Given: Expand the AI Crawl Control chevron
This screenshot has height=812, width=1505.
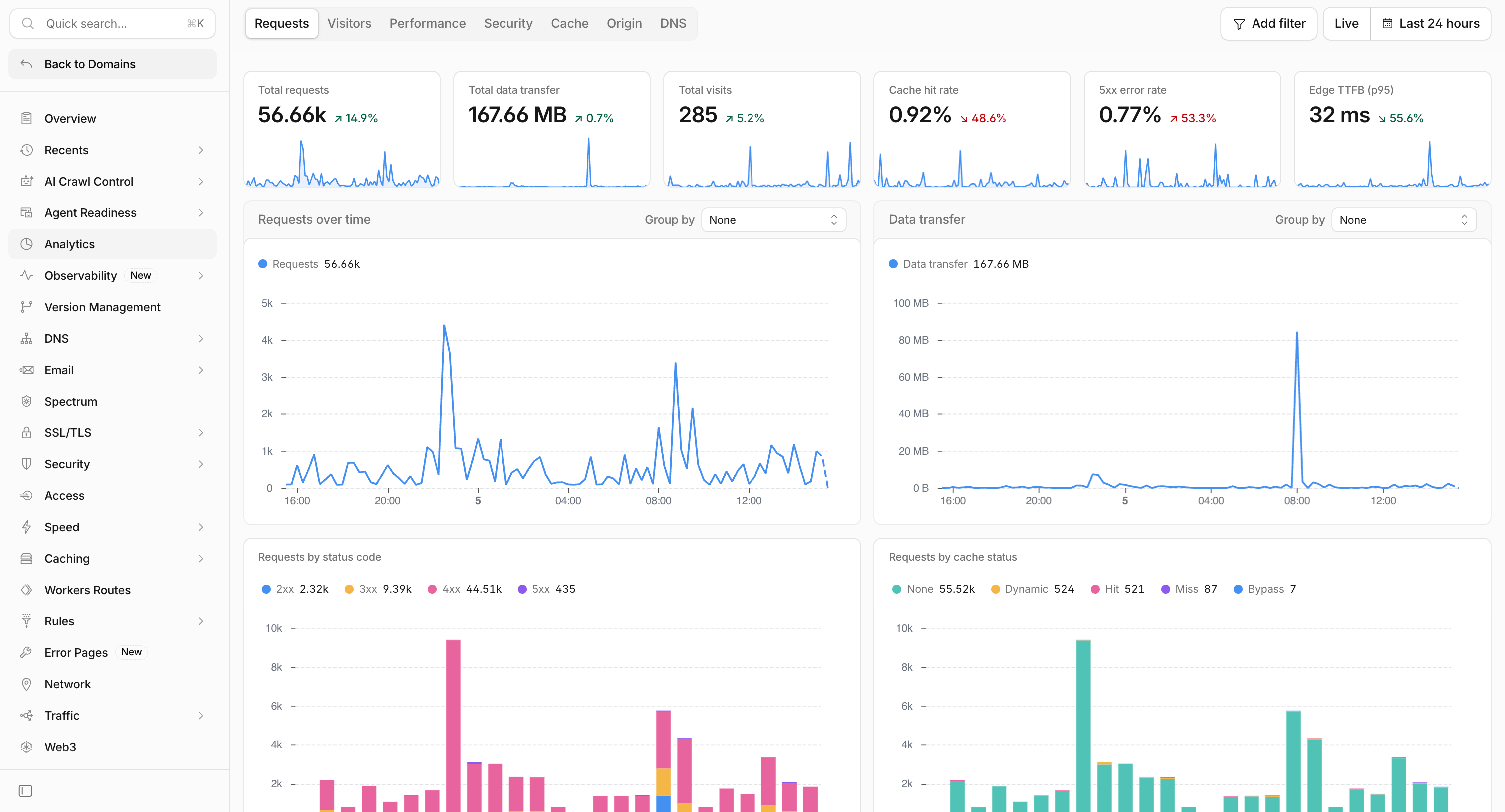Looking at the screenshot, I should [x=201, y=182].
